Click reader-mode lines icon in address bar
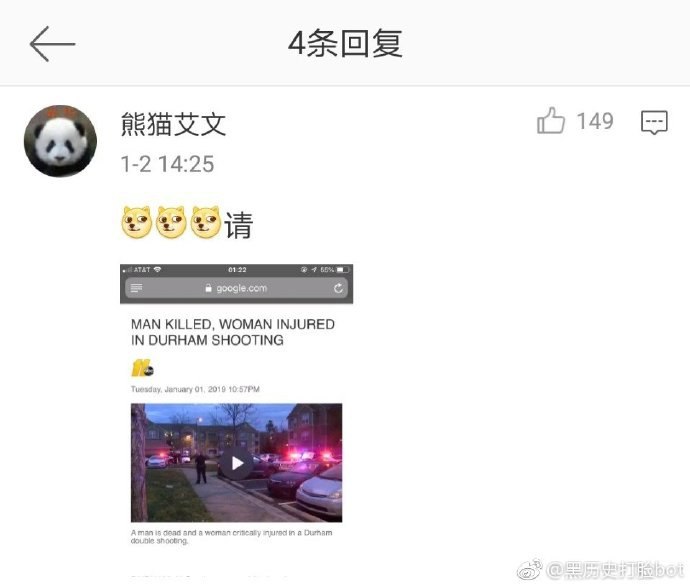The image size is (690, 587). pos(137,288)
